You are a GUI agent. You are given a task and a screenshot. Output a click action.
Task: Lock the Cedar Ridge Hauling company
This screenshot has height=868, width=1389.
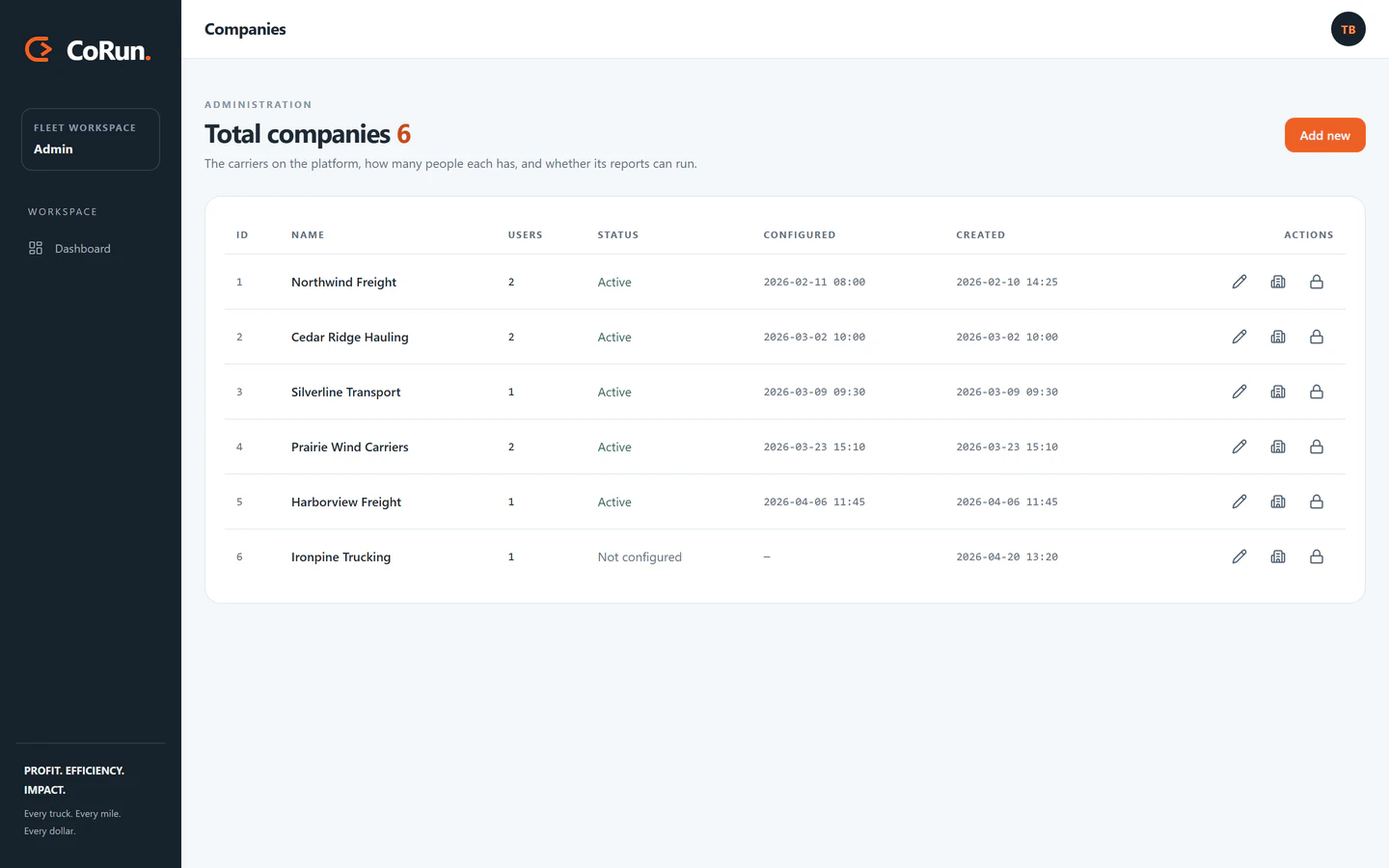click(1317, 337)
